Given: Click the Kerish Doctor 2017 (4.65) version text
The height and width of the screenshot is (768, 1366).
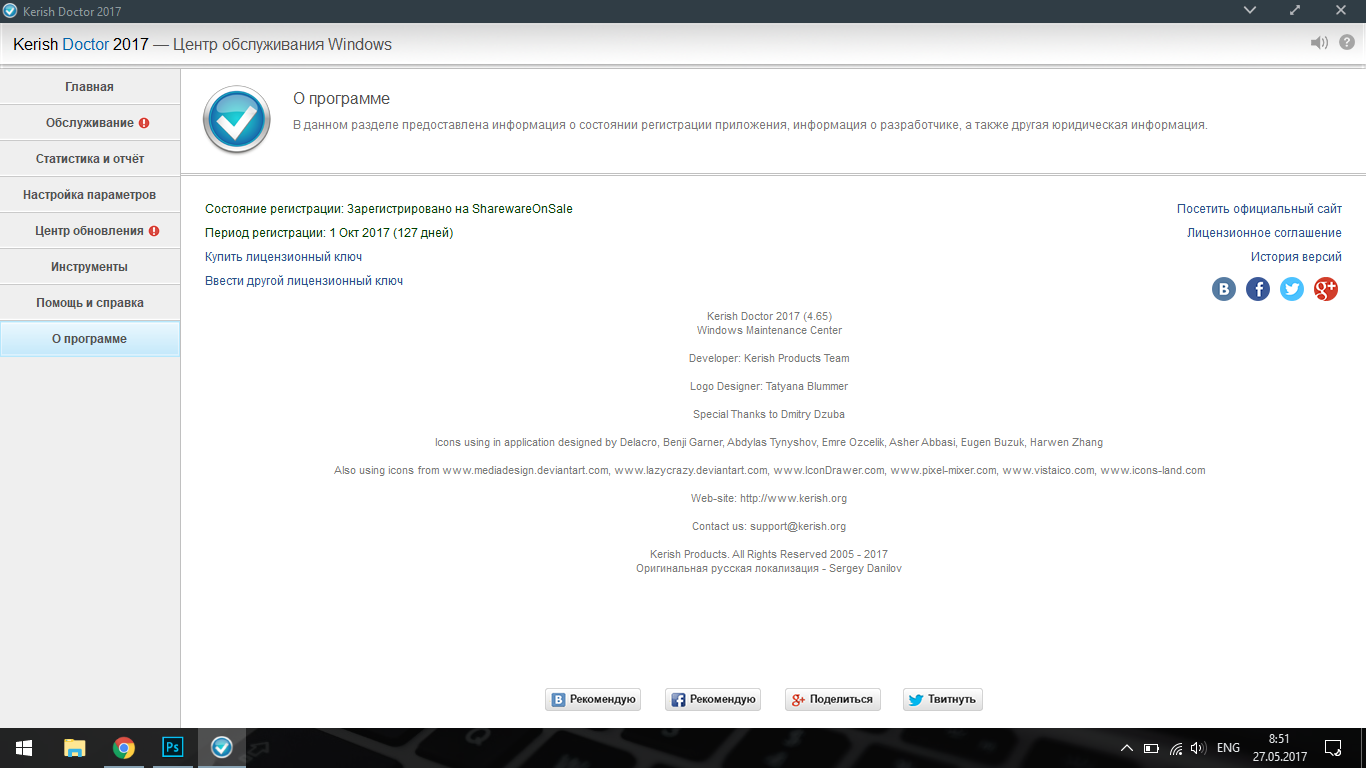Looking at the screenshot, I should (769, 316).
